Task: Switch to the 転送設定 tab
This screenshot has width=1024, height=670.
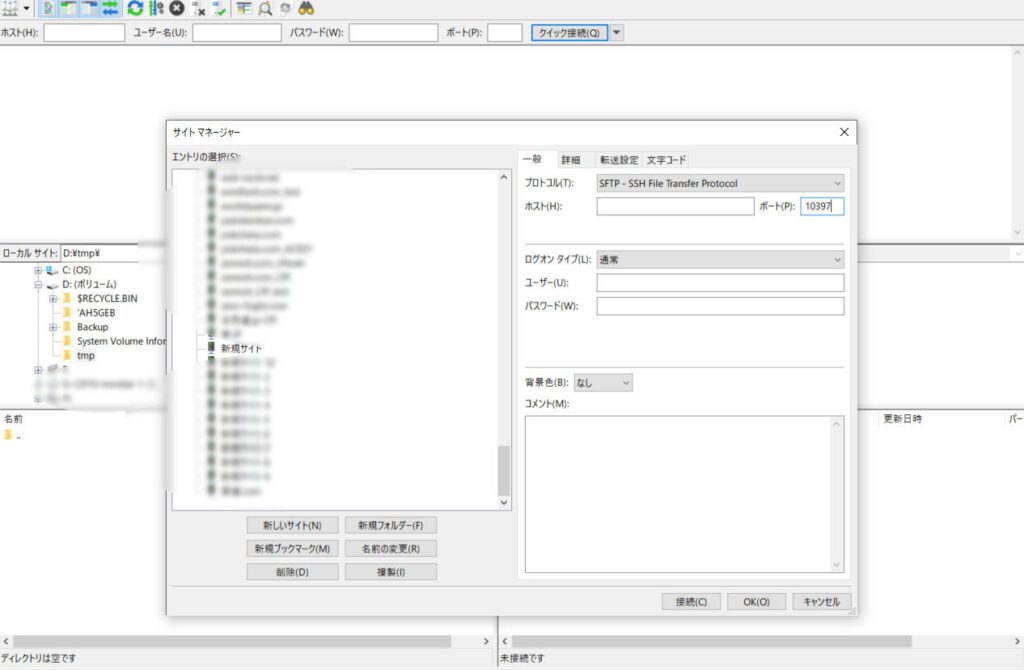Action: [x=619, y=160]
